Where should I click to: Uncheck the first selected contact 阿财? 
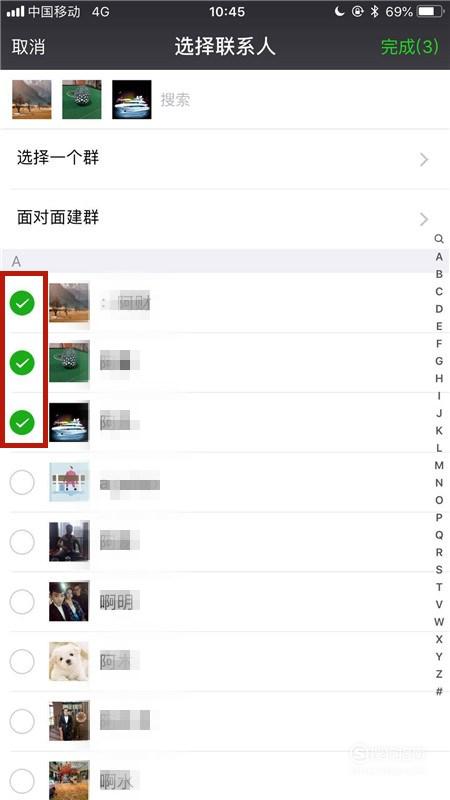coord(22,303)
